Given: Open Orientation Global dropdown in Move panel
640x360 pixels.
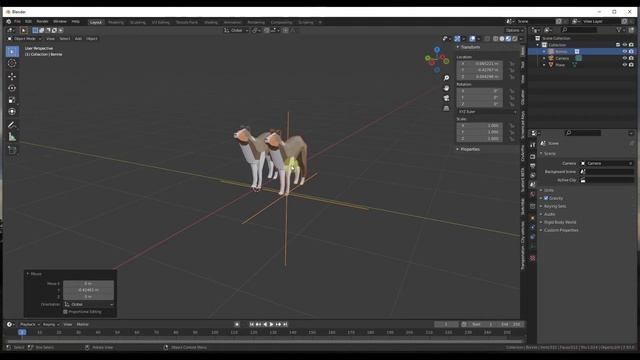Looking at the screenshot, I should pyautogui.click(x=89, y=304).
